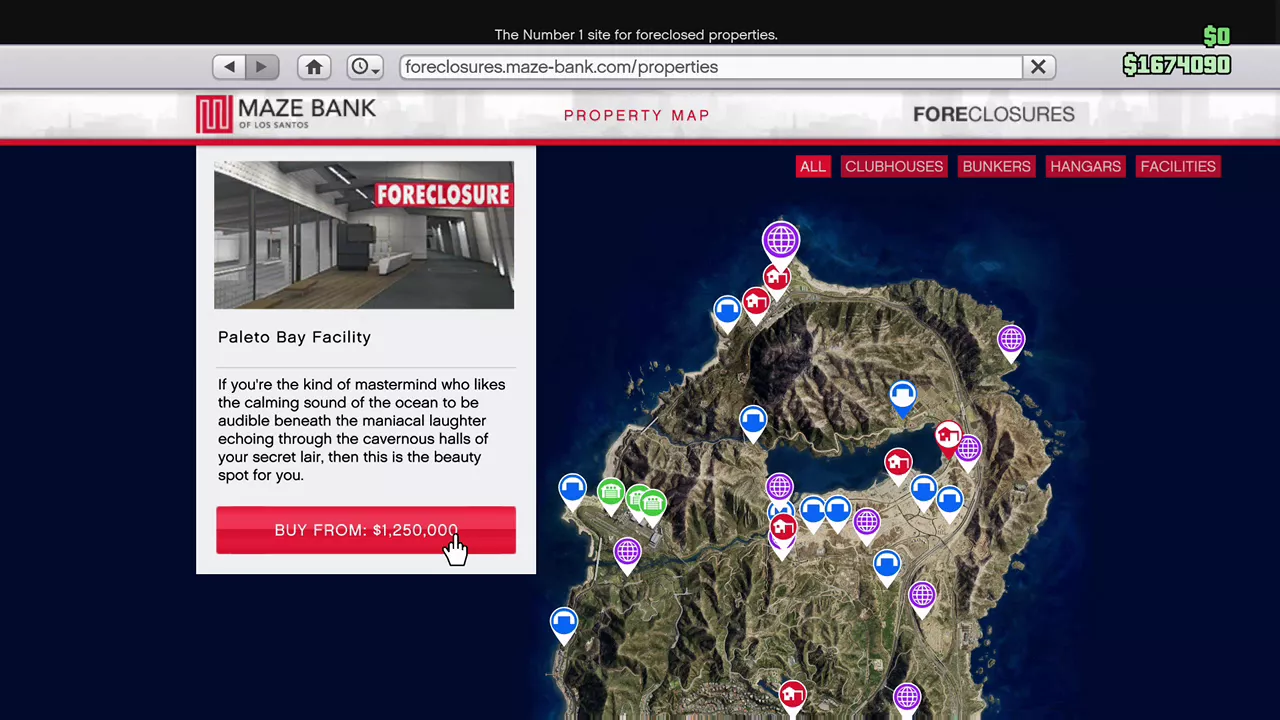This screenshot has width=1280, height=720.
Task: Filter the map by FACILITIES
Action: [x=1178, y=166]
